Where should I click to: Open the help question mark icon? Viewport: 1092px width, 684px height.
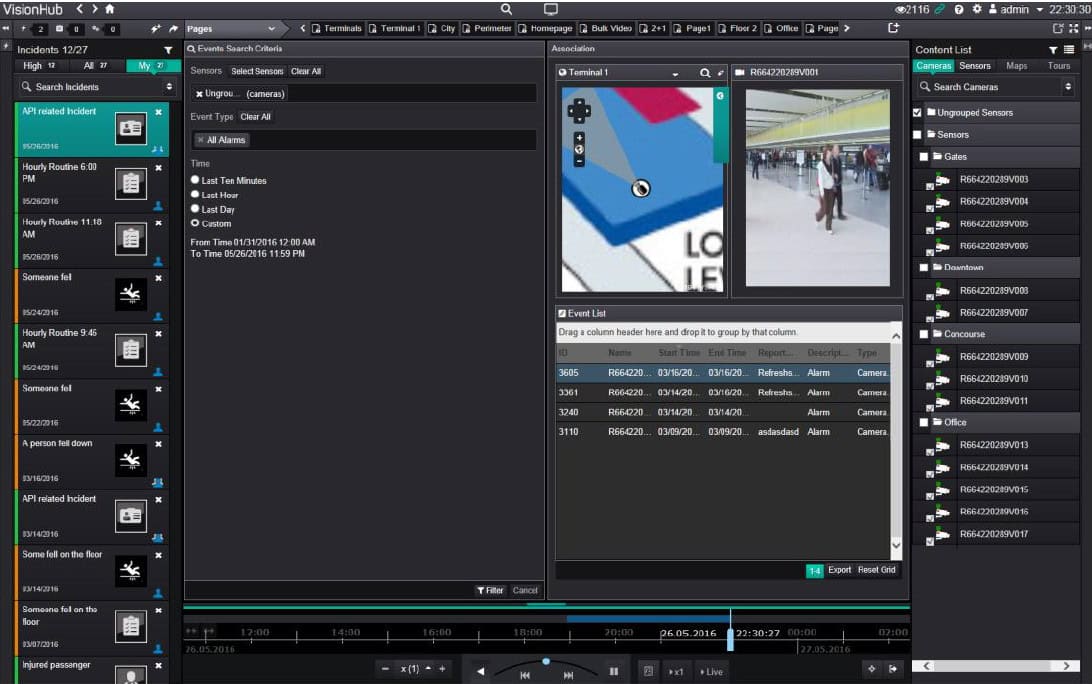[x=959, y=9]
